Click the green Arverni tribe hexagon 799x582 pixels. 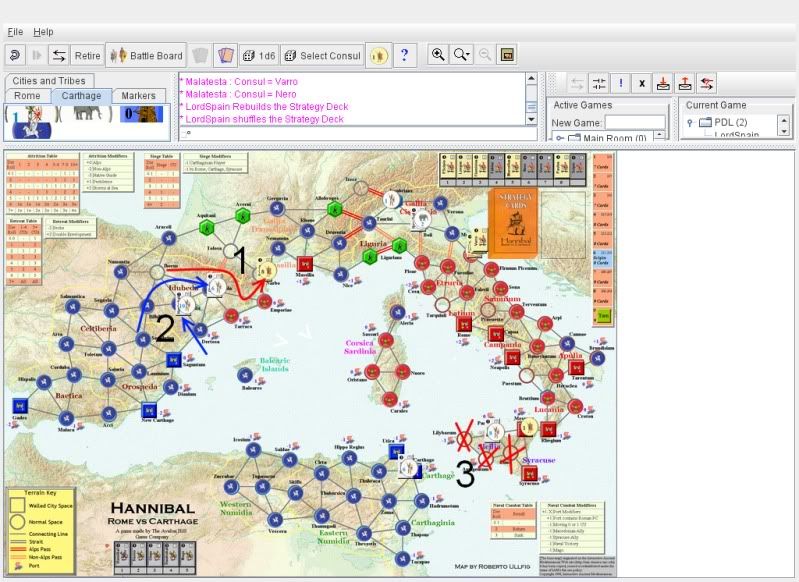tap(243, 216)
